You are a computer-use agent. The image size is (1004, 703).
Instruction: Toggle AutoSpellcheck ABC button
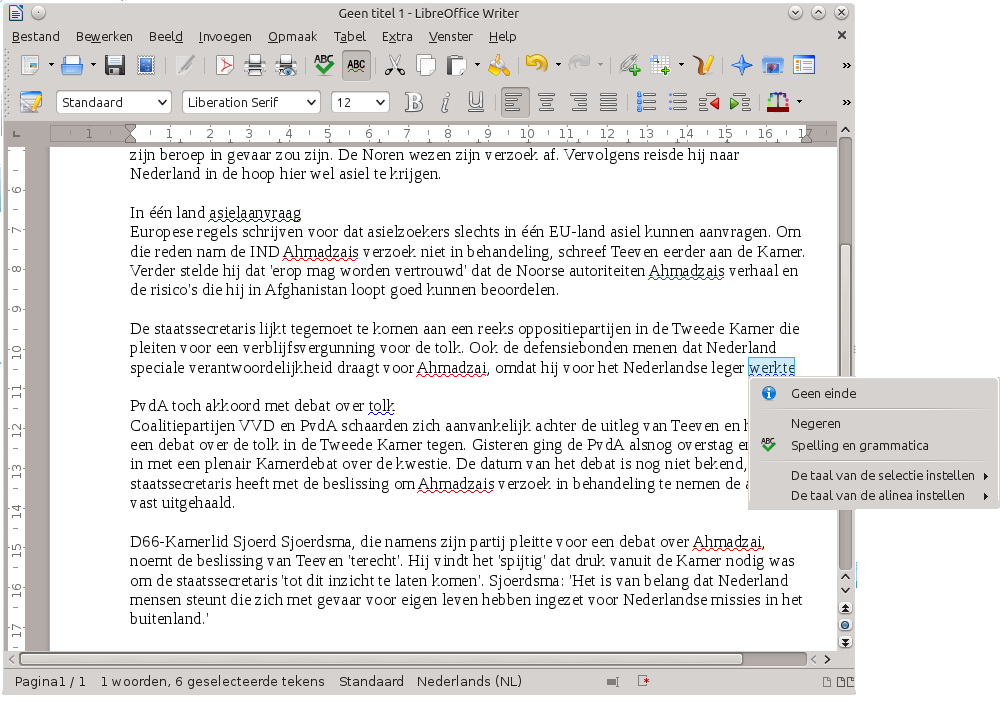(x=356, y=65)
